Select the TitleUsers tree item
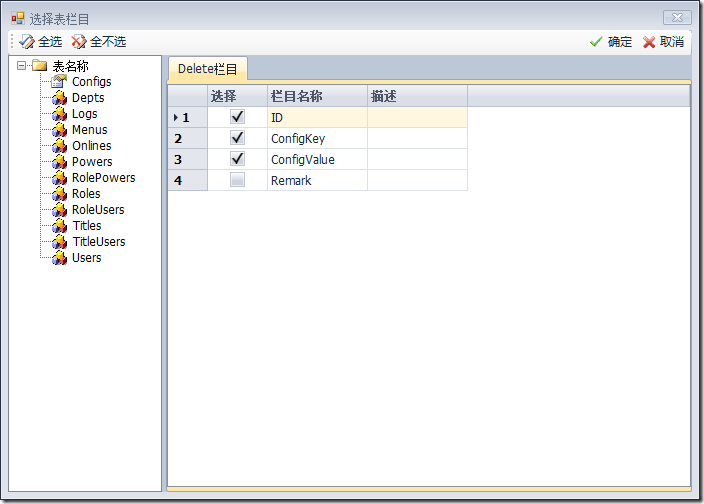This screenshot has height=504, width=704. (99, 242)
